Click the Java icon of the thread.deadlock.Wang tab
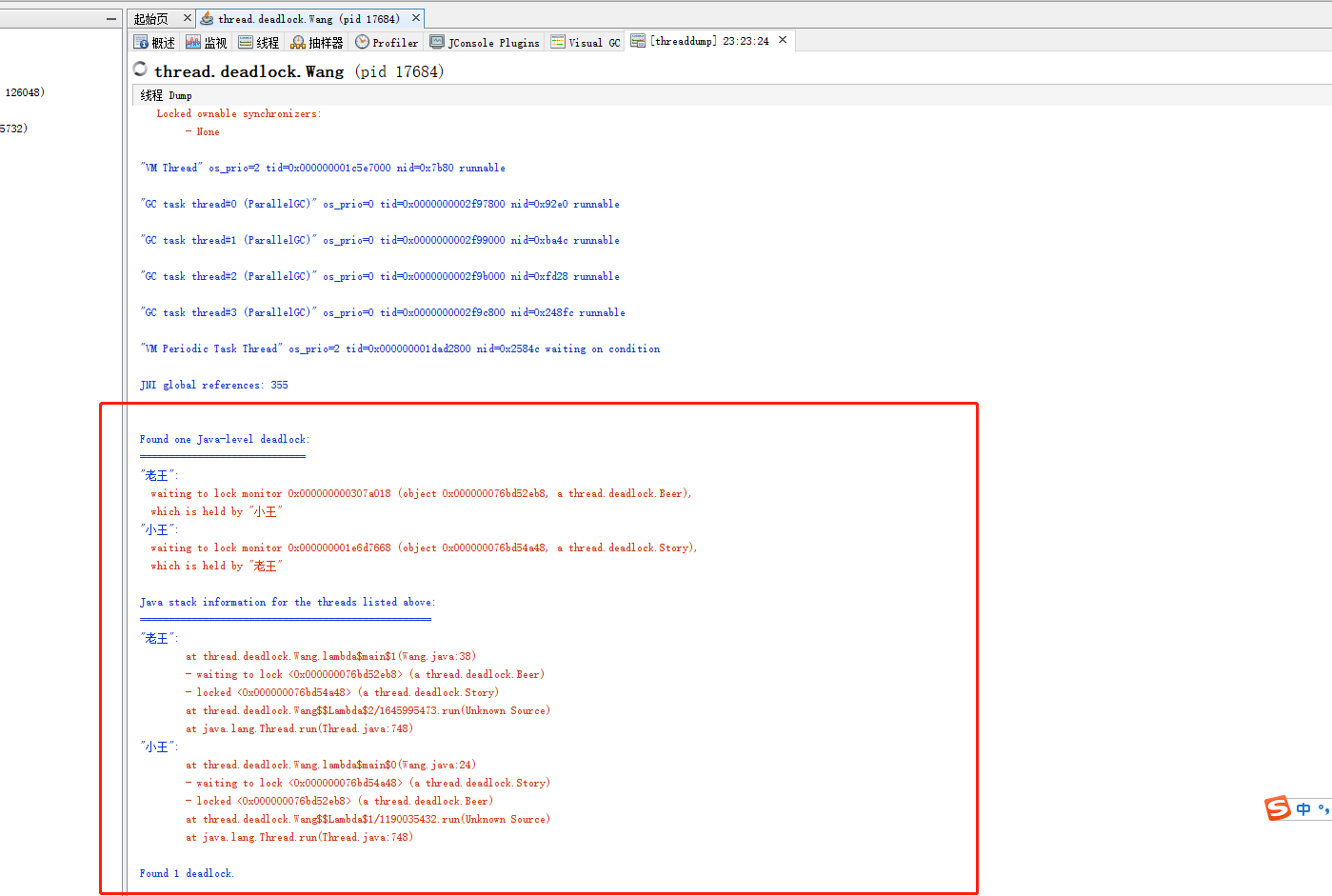 207,18
